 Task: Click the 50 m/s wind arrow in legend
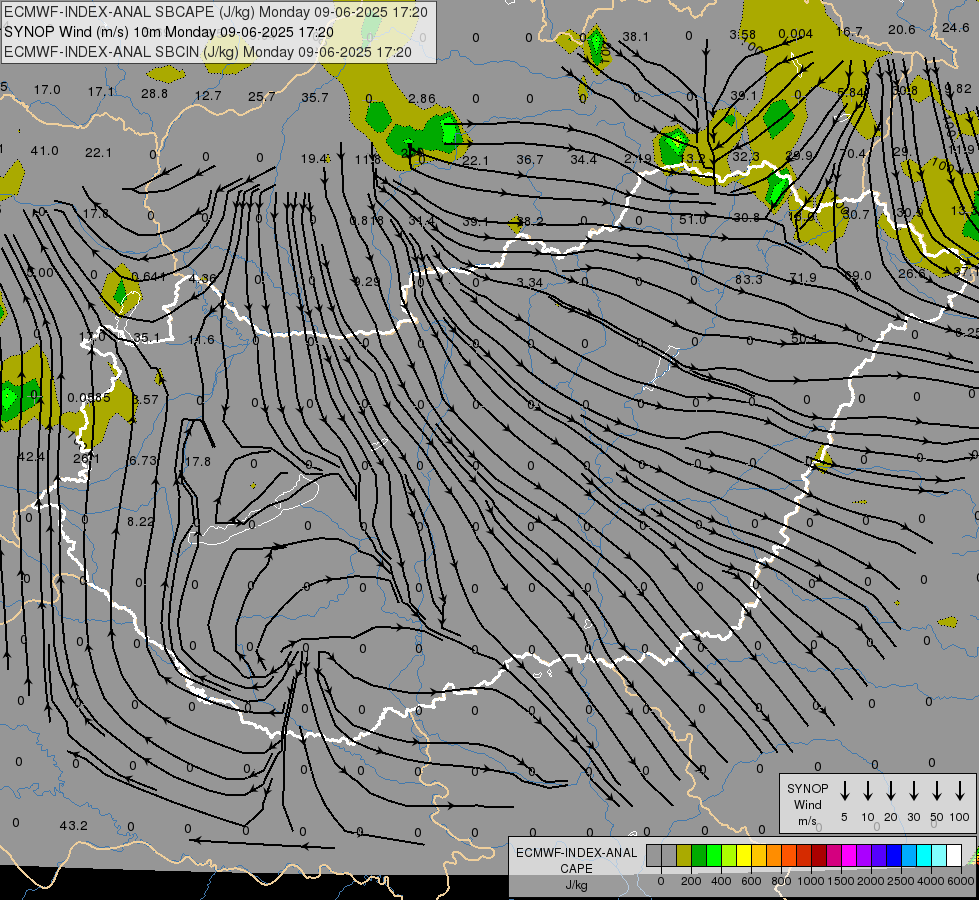point(937,791)
